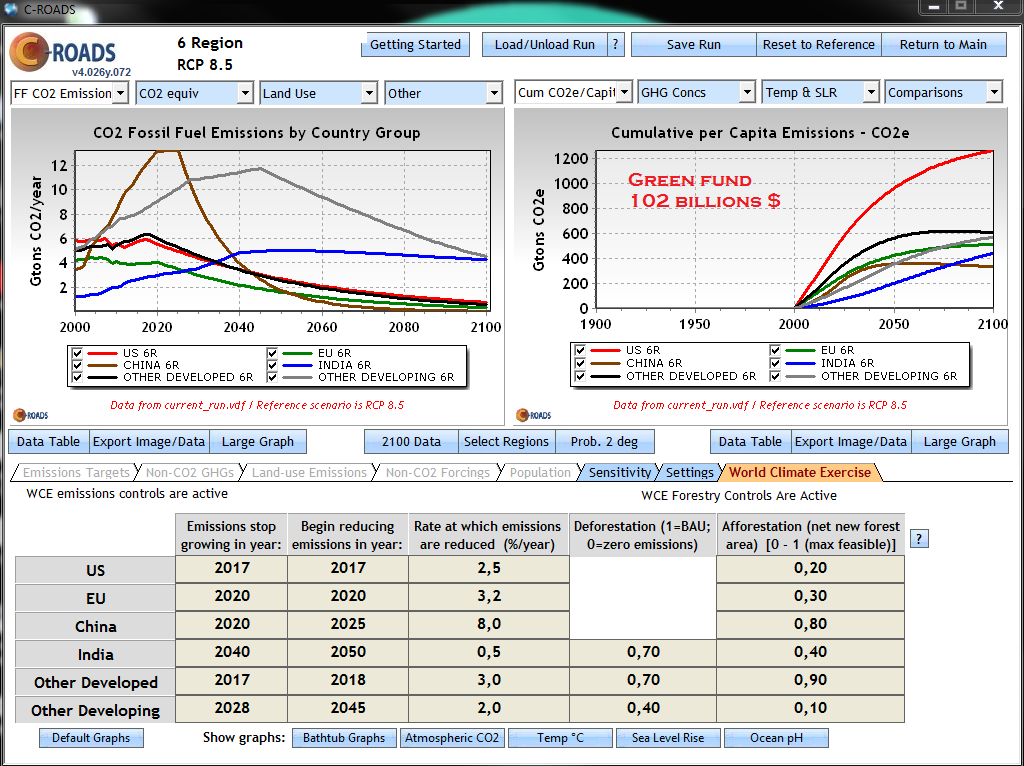Click Return to Main button

(x=943, y=44)
